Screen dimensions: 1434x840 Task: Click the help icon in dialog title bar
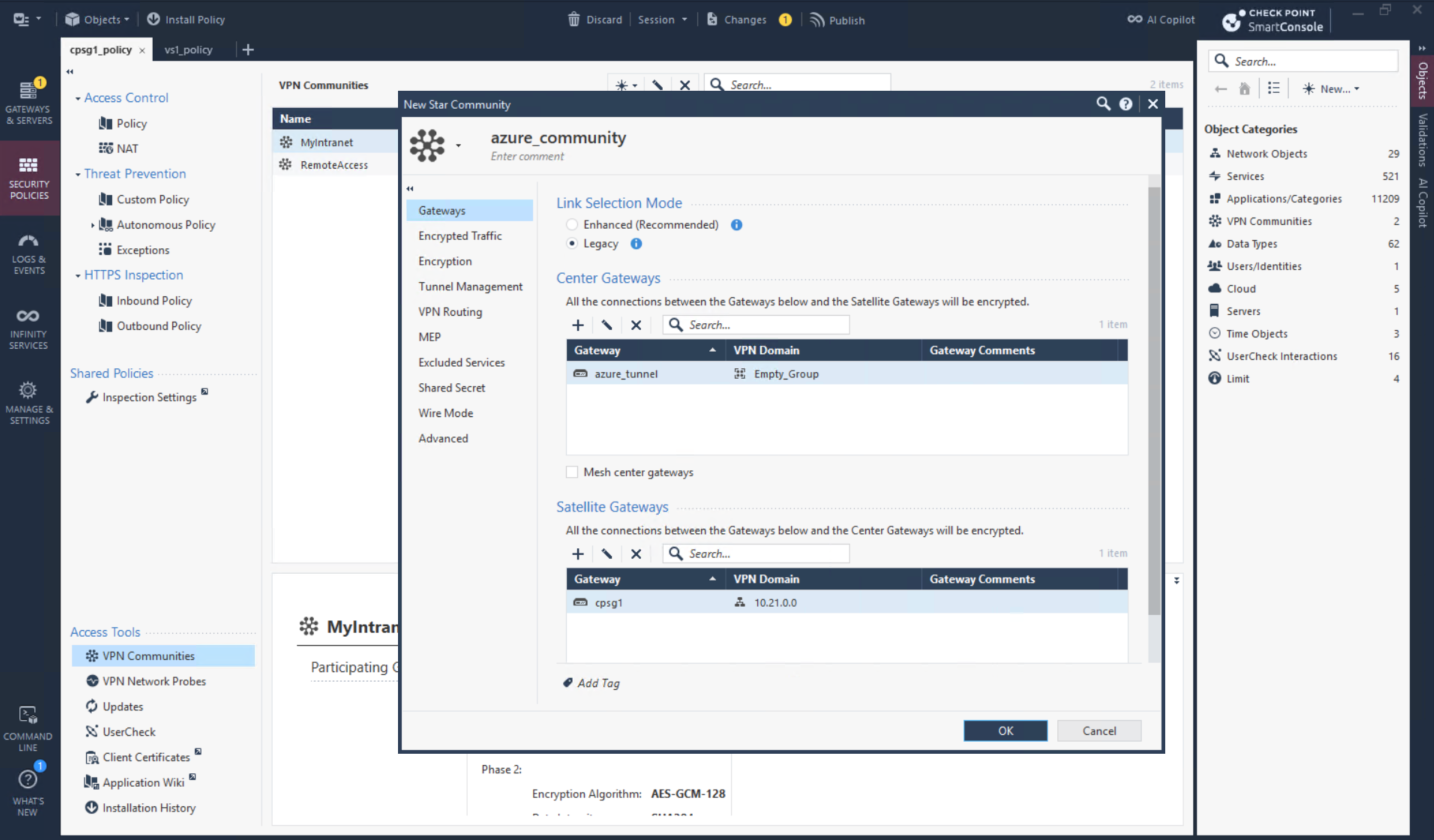click(1126, 104)
